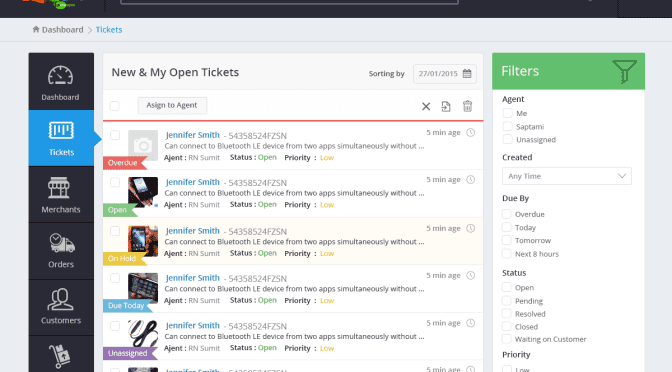672x372 pixels.
Task: Check the Overdue filter under Due By
Action: point(507,214)
